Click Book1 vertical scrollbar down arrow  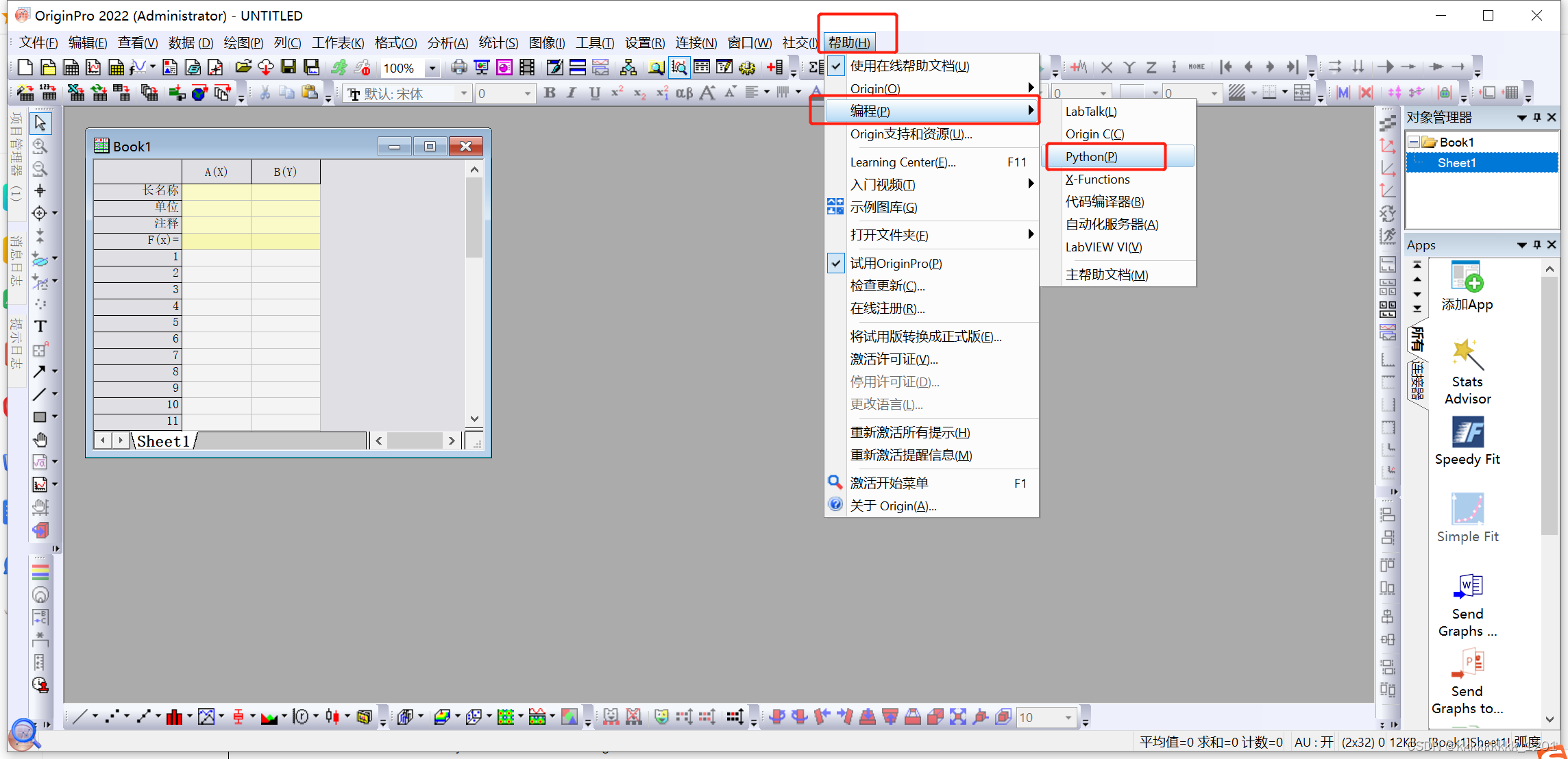pos(474,419)
